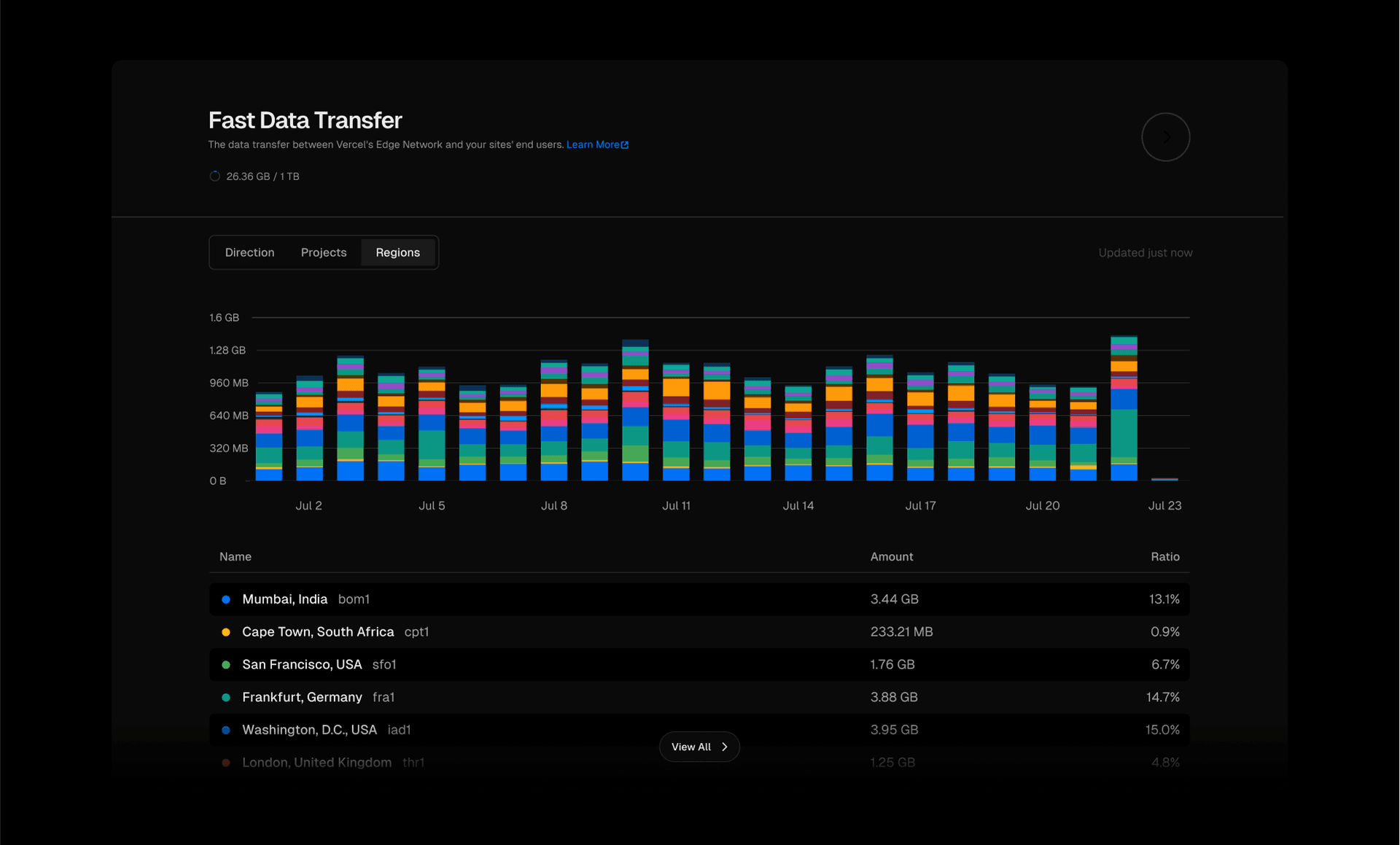Click the Amount column header
This screenshot has height=845, width=1400.
891,557
